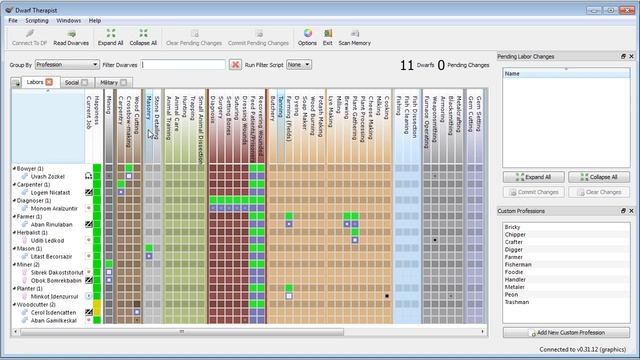Collapse the Herbalist (1) group

point(14,232)
